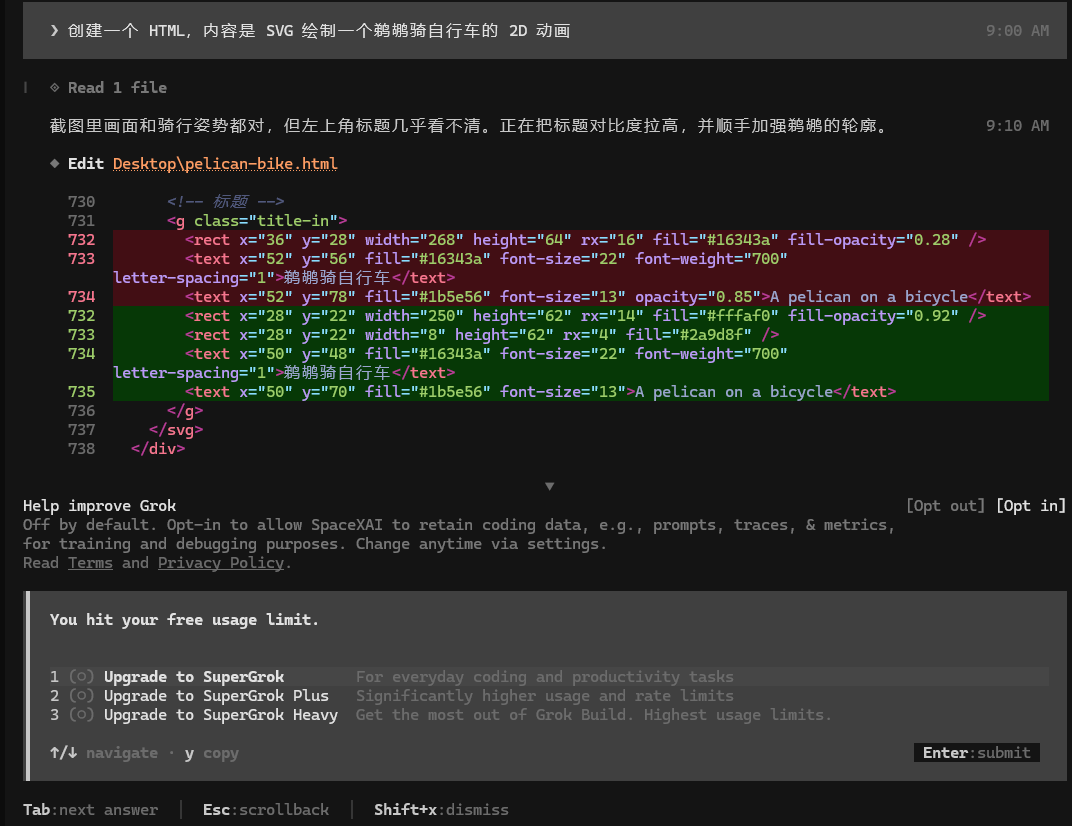Click the 9:00 AM timestamp
The width and height of the screenshot is (1072, 826).
click(x=1017, y=31)
